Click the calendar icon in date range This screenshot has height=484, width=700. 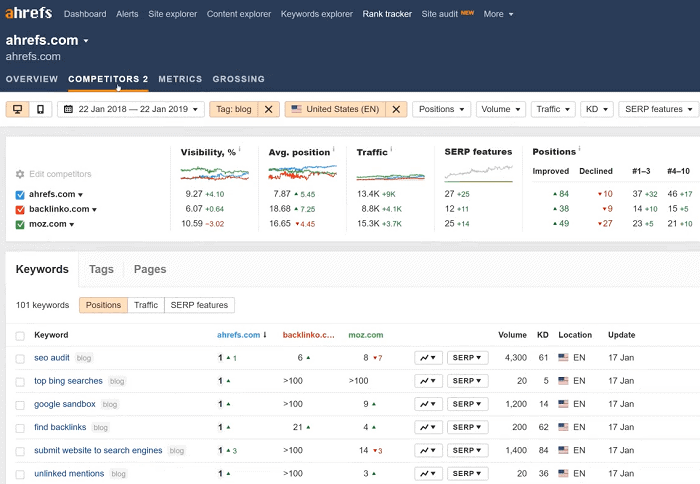point(68,109)
